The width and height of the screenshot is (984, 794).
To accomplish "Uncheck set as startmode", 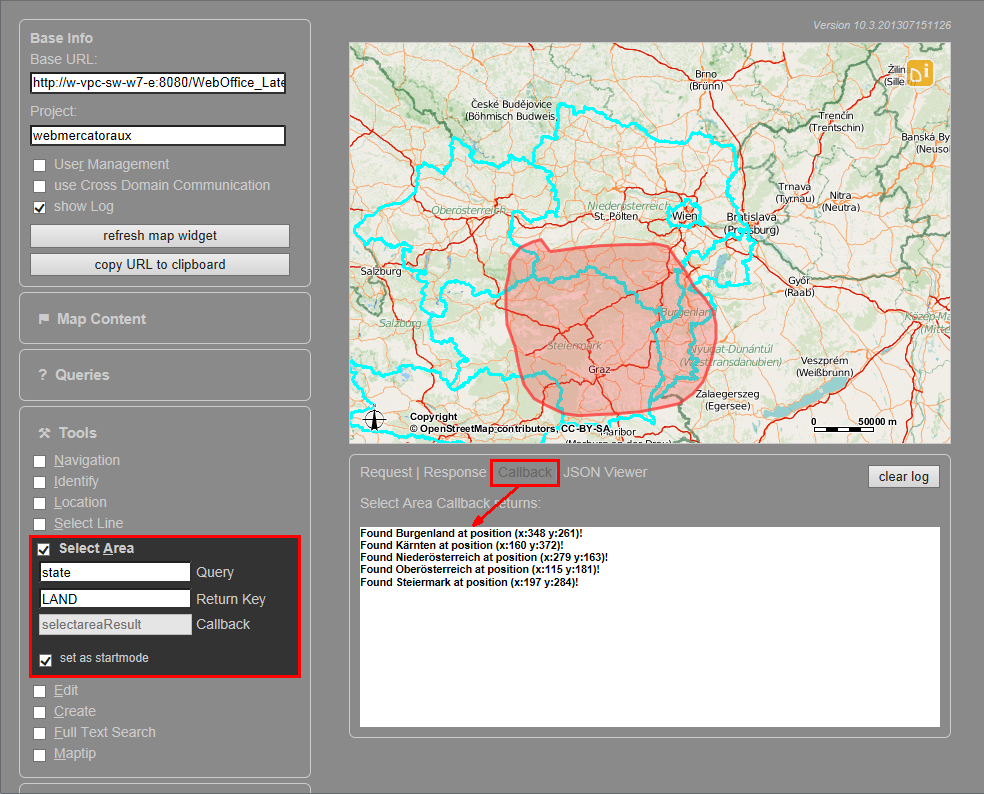I will (x=45, y=660).
